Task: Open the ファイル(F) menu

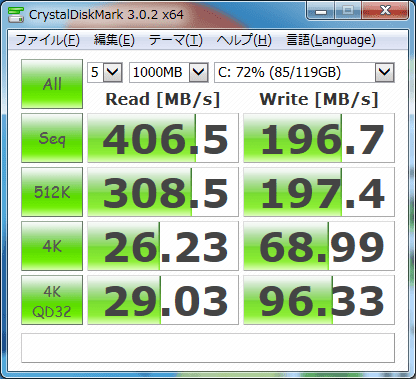Action: tap(47, 40)
